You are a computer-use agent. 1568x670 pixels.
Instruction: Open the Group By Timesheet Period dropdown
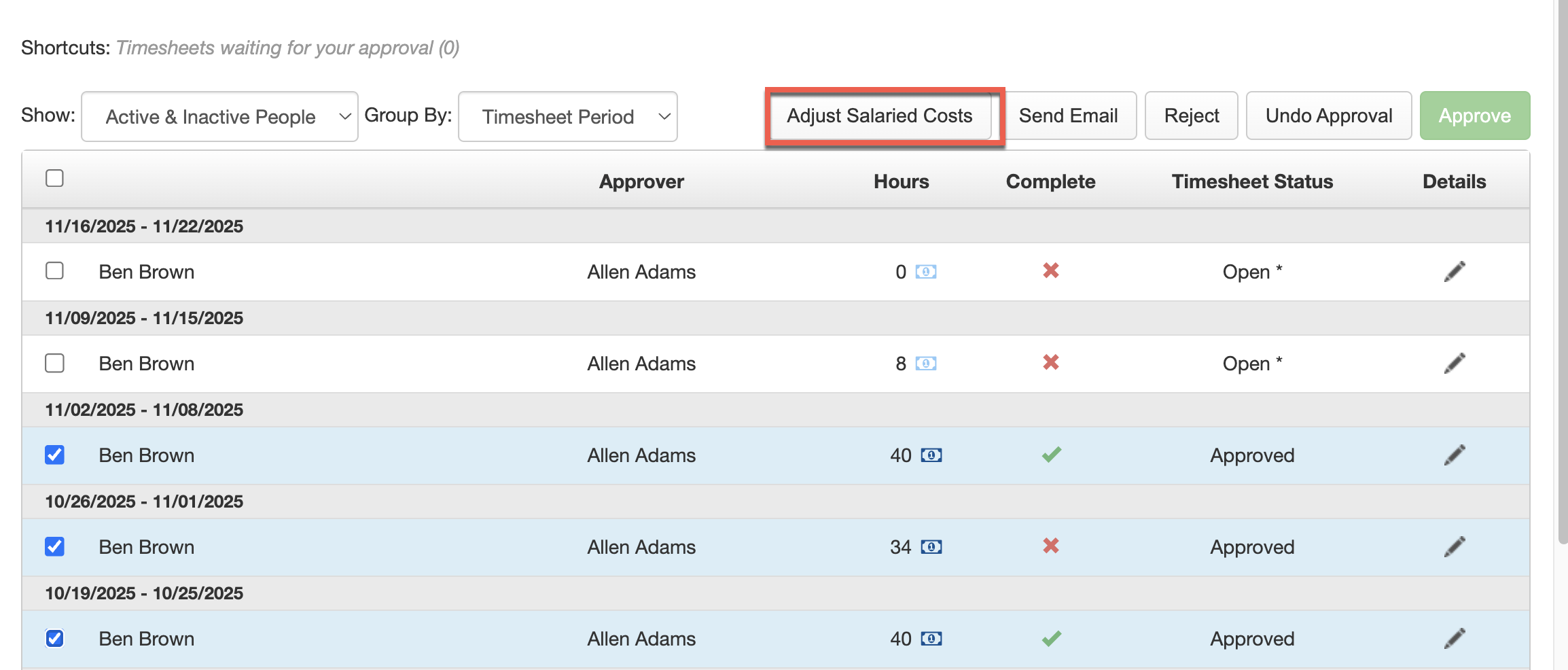568,117
